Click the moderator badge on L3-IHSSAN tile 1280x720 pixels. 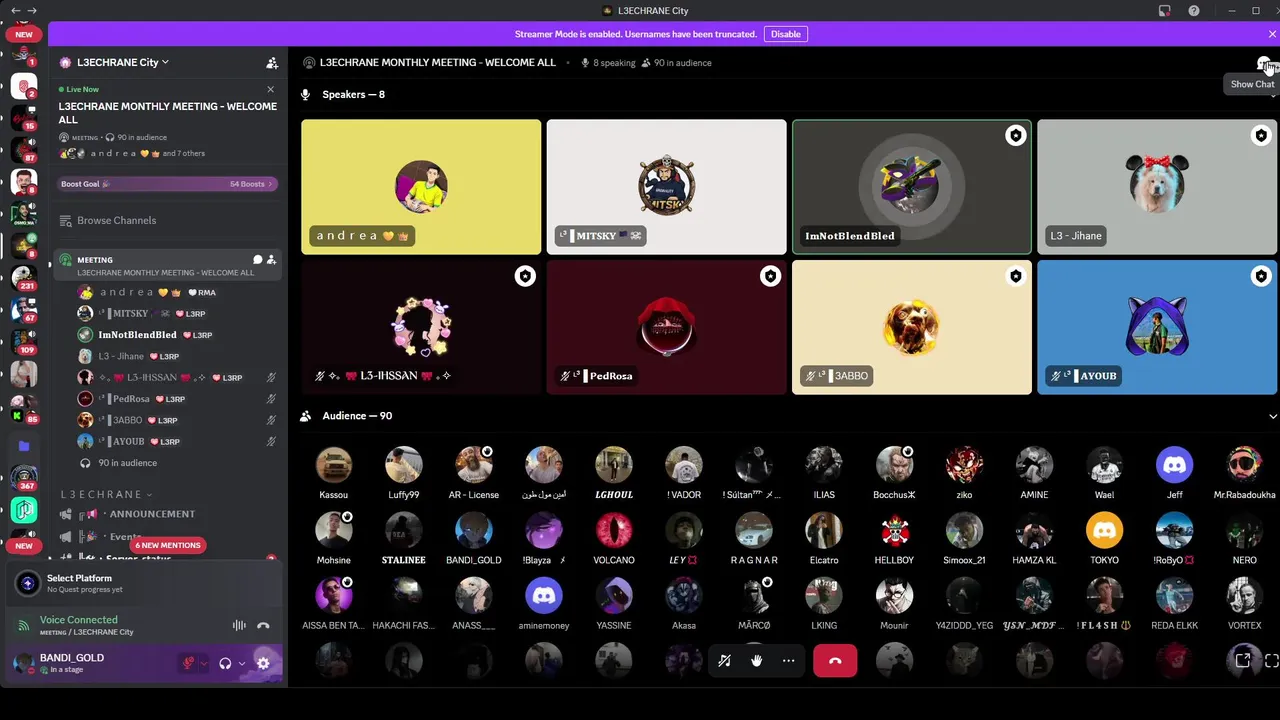click(x=525, y=276)
